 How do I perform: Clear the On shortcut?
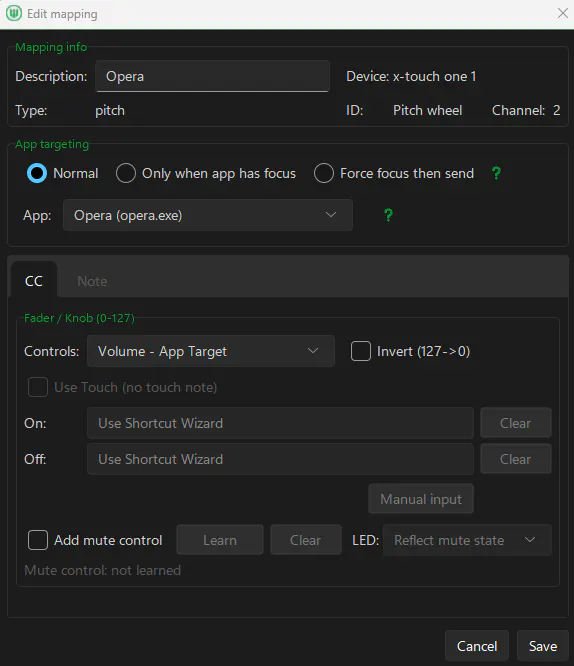click(x=515, y=423)
